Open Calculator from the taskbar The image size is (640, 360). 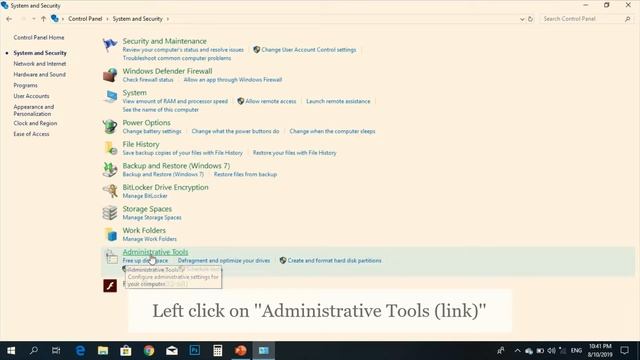(x=218, y=351)
